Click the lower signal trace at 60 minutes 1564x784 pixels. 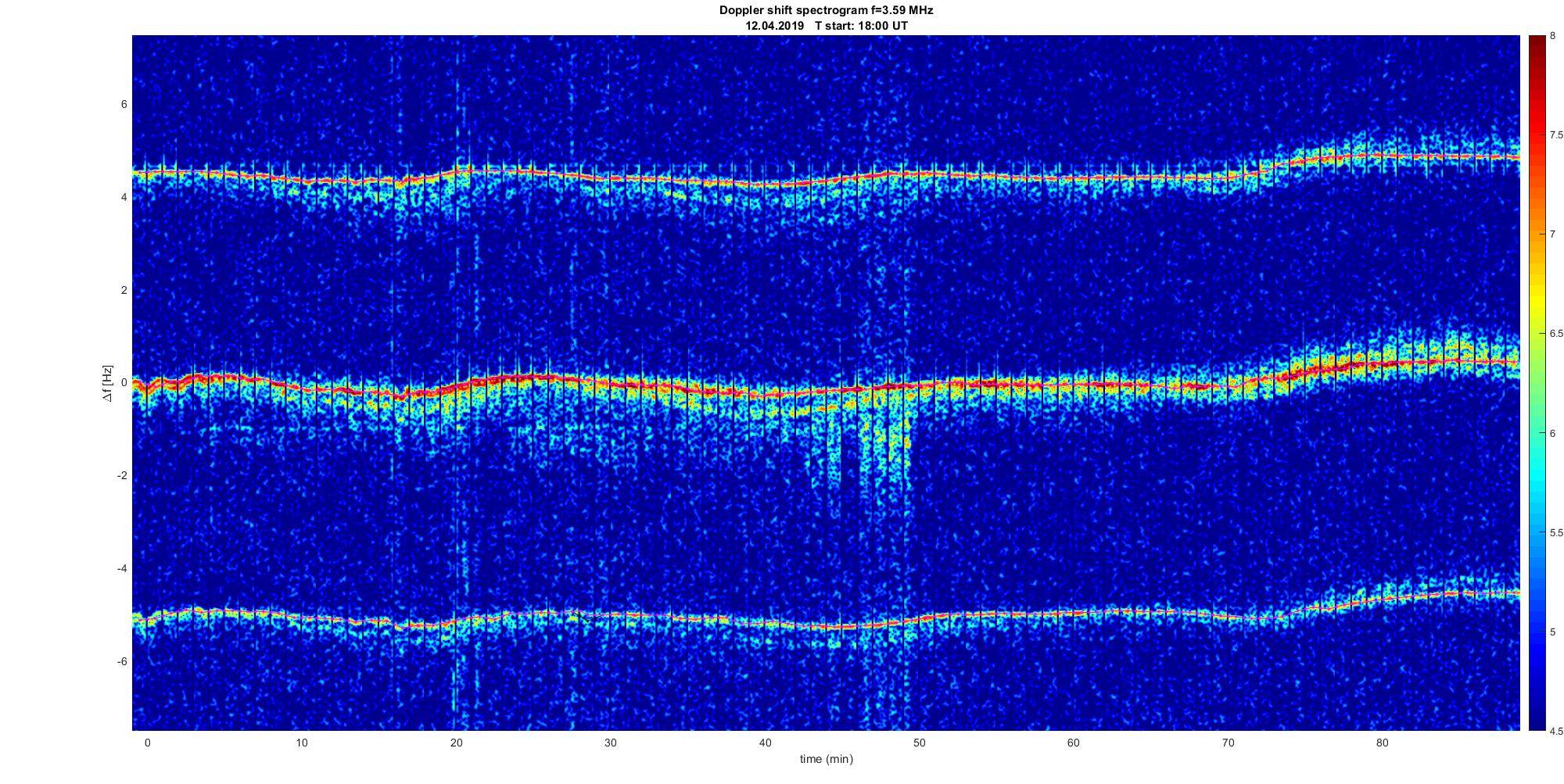click(x=1074, y=613)
